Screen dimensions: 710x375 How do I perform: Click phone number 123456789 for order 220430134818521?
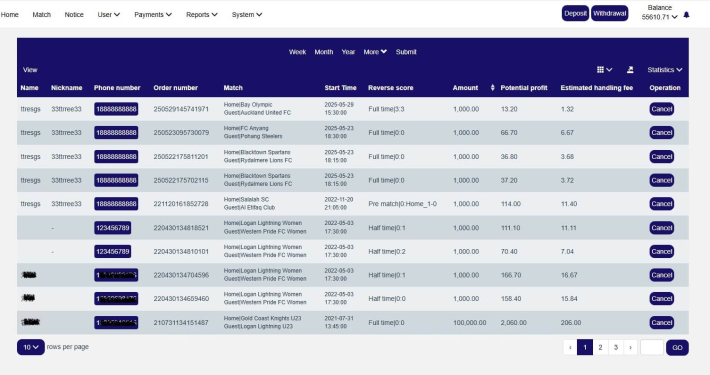tap(113, 228)
